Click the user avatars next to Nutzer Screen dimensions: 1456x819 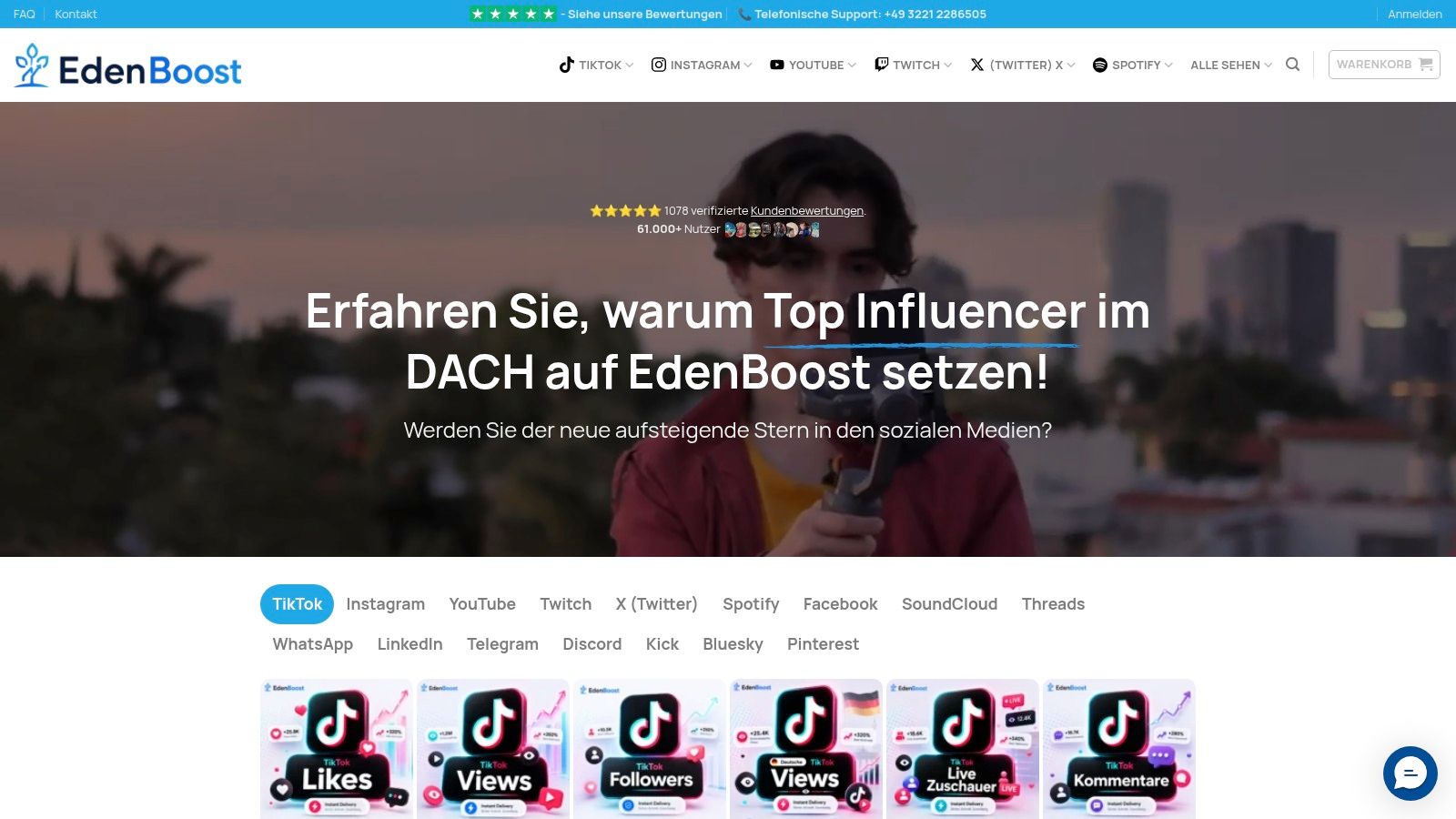click(772, 229)
